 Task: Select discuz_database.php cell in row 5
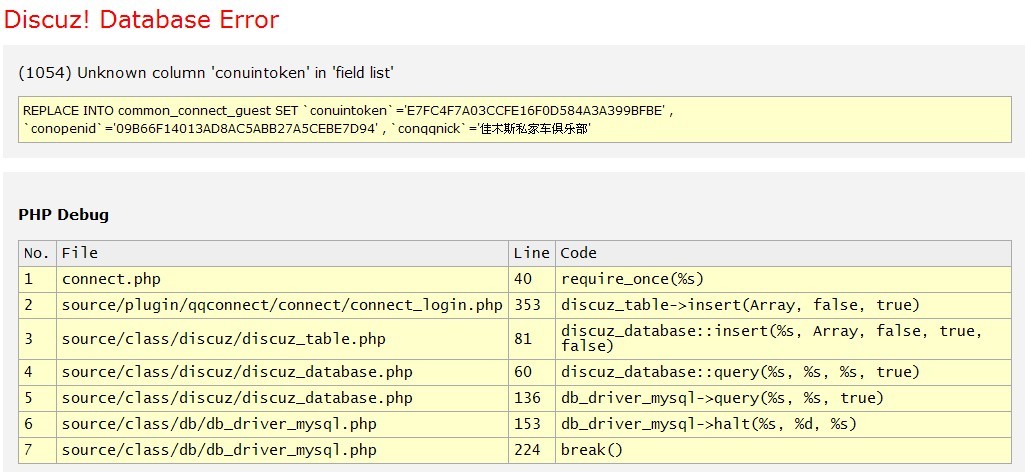[x=282, y=398]
